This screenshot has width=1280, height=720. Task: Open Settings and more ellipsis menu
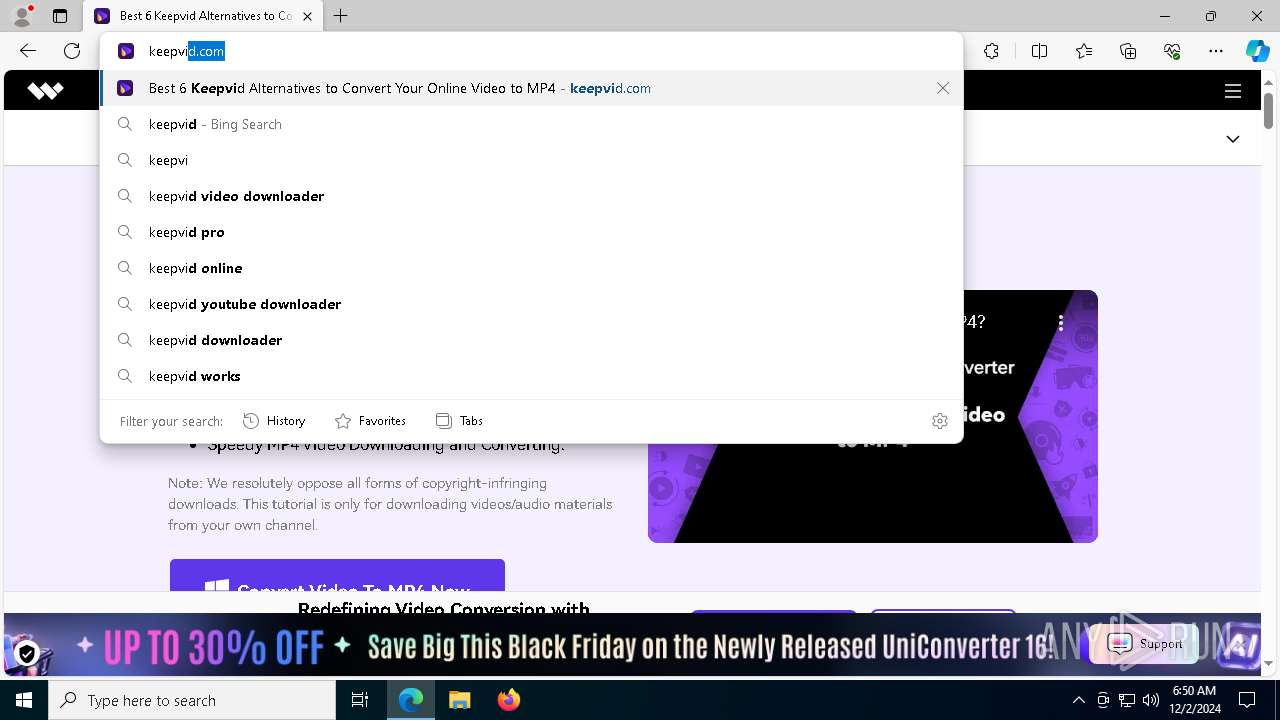tap(1216, 51)
